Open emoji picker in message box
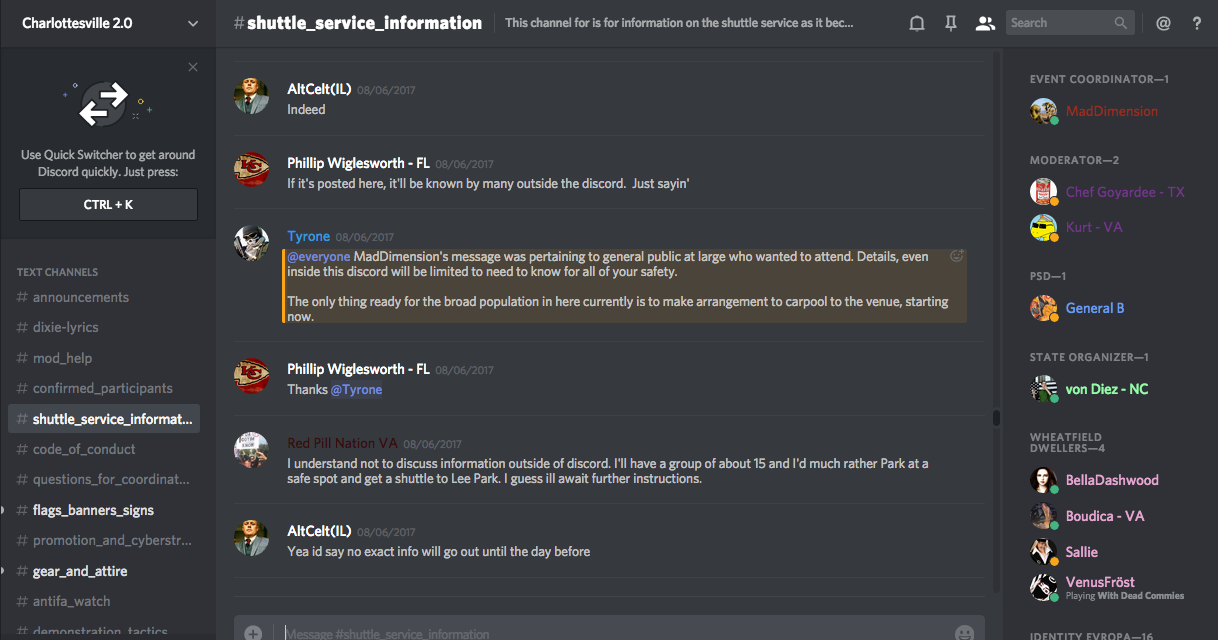The width and height of the screenshot is (1218, 640). [964, 633]
